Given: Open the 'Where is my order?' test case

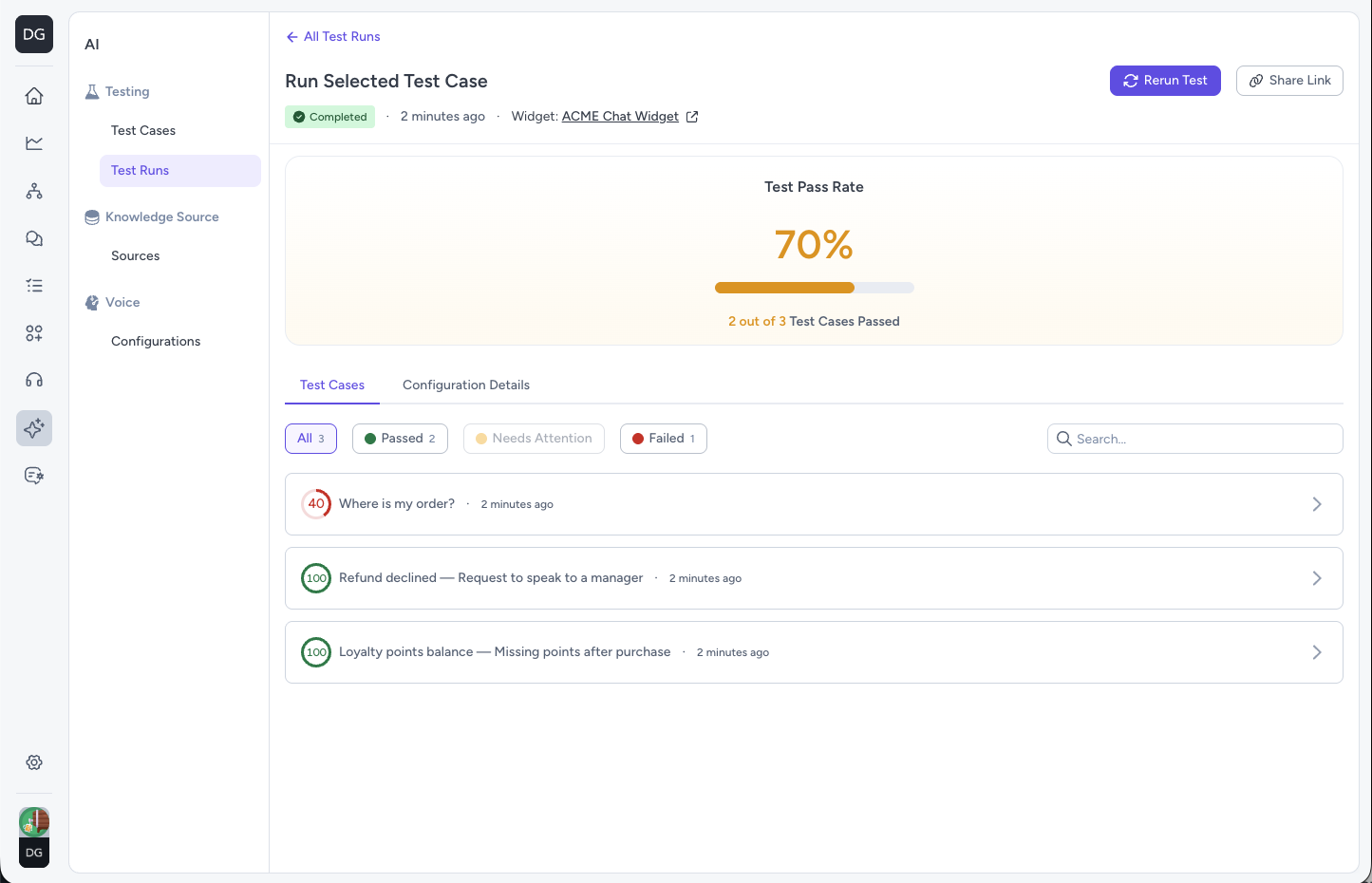Looking at the screenshot, I should (814, 504).
